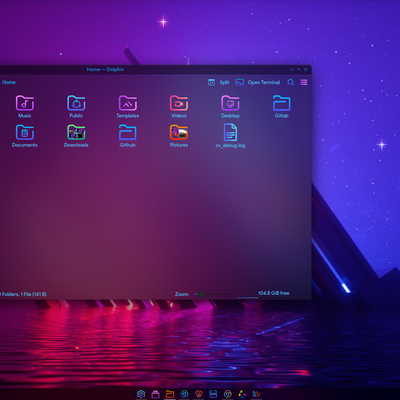Launch the purple store icon in dock
The image size is (400, 400).
(x=155, y=394)
